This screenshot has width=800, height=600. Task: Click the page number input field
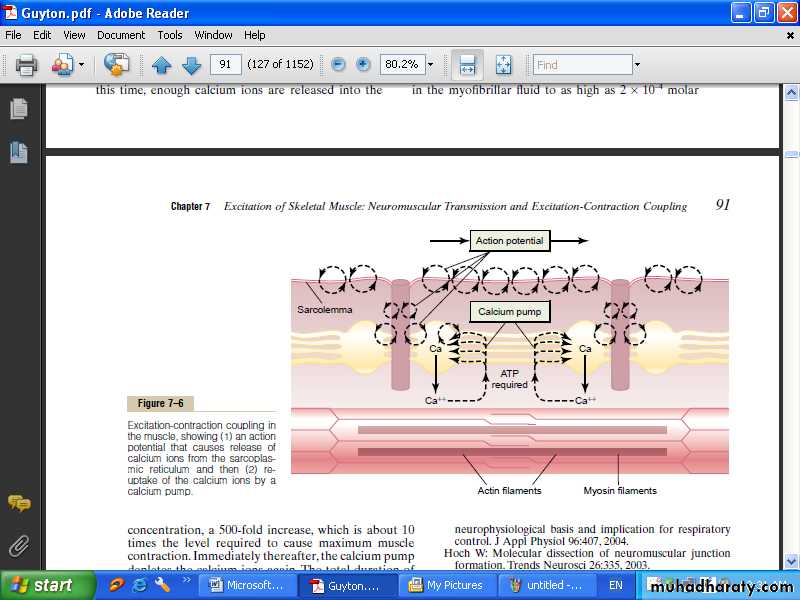[225, 65]
